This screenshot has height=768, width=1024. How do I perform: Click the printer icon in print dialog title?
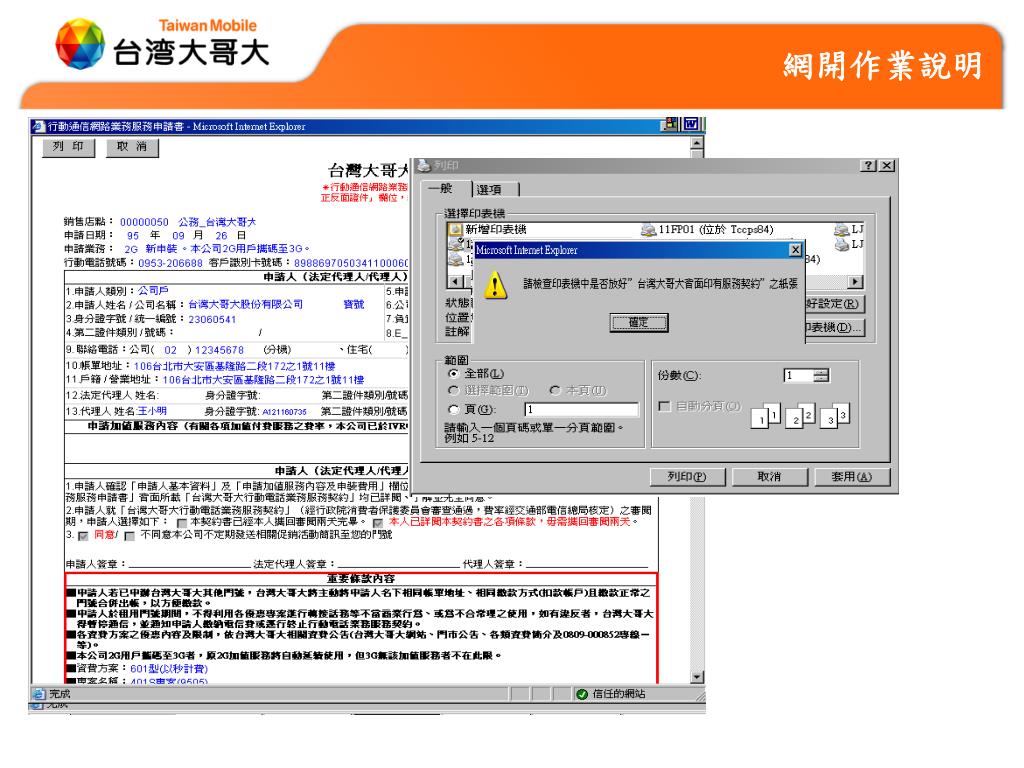pyautogui.click(x=424, y=165)
